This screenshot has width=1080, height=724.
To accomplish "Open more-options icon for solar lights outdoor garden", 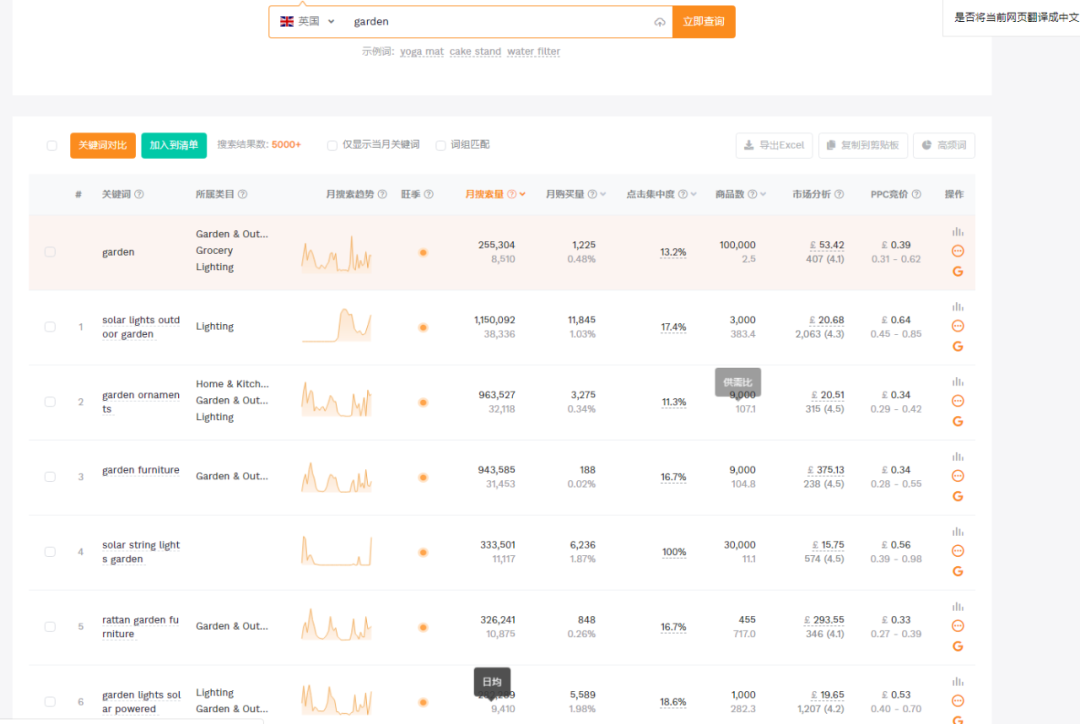I will (957, 326).
